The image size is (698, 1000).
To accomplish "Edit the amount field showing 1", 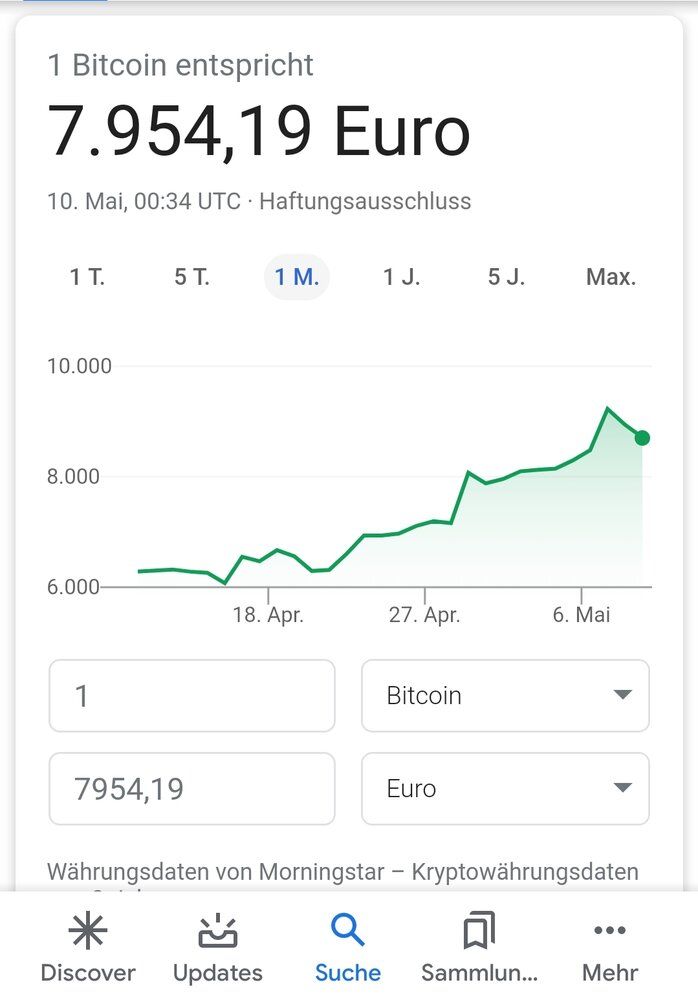I will coord(192,696).
